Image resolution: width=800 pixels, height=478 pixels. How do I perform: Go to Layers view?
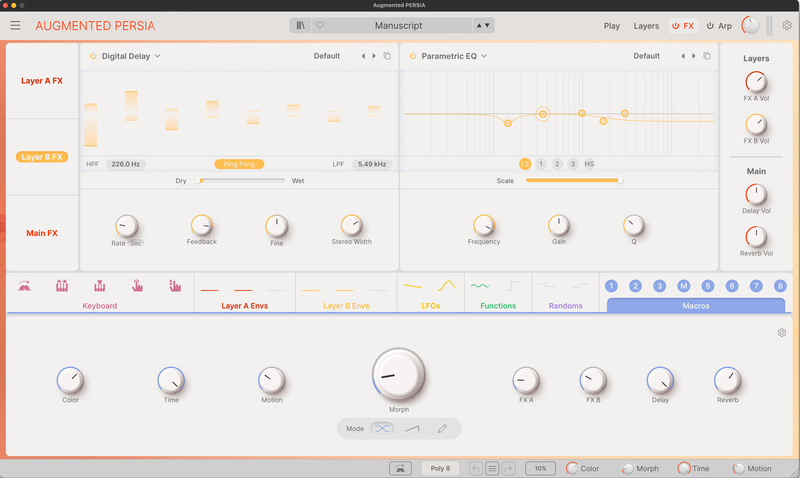(x=646, y=26)
